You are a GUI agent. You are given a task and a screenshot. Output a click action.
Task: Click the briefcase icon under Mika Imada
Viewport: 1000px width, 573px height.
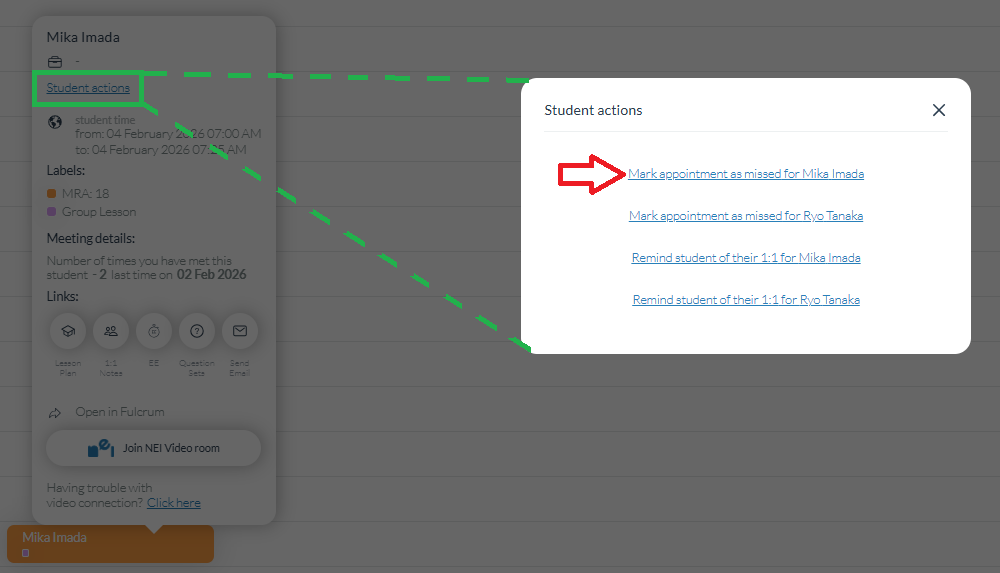tap(55, 62)
